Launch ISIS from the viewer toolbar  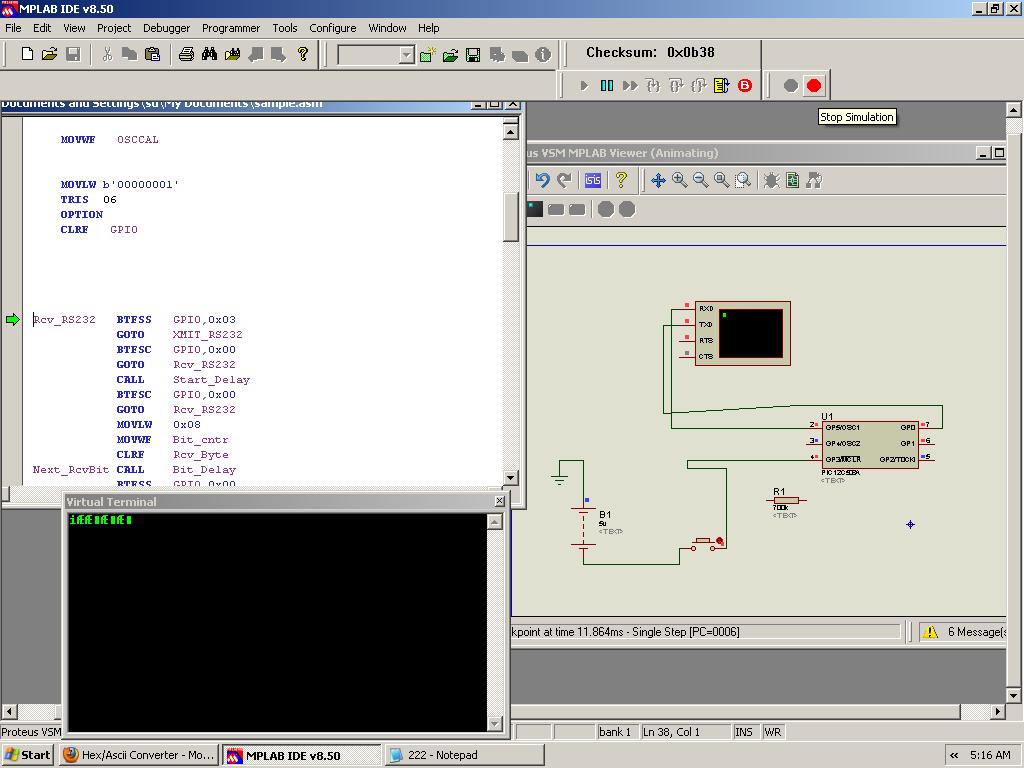[x=593, y=180]
